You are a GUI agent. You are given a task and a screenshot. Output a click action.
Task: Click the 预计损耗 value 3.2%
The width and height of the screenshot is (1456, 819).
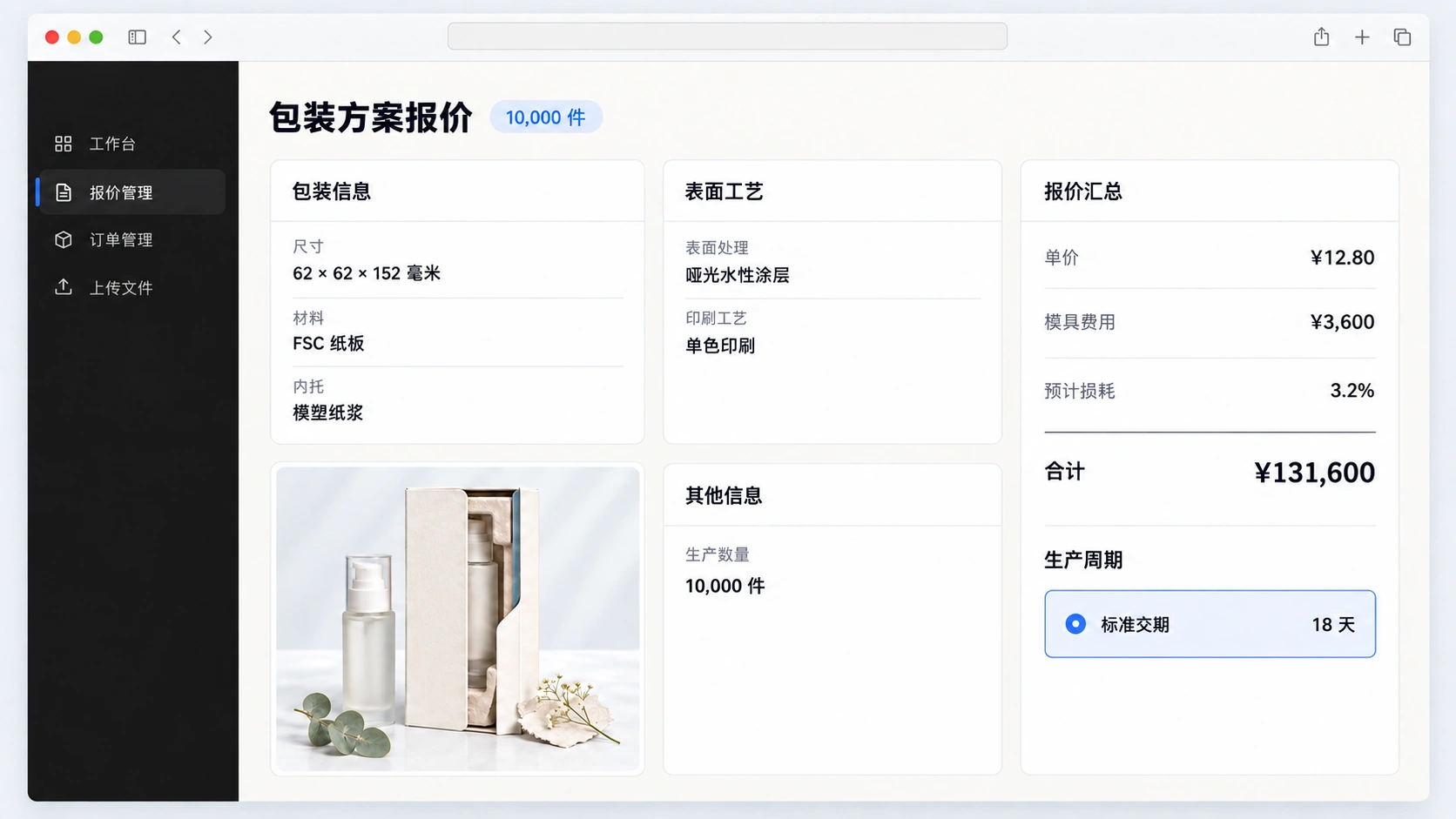1352,391
